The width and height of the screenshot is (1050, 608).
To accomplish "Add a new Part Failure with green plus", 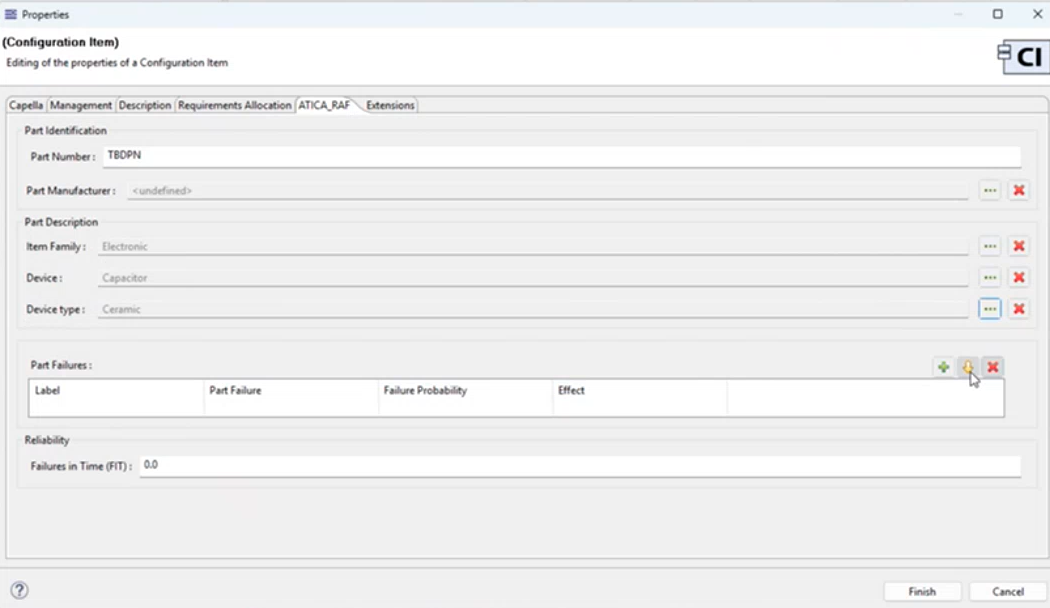I will [x=943, y=367].
